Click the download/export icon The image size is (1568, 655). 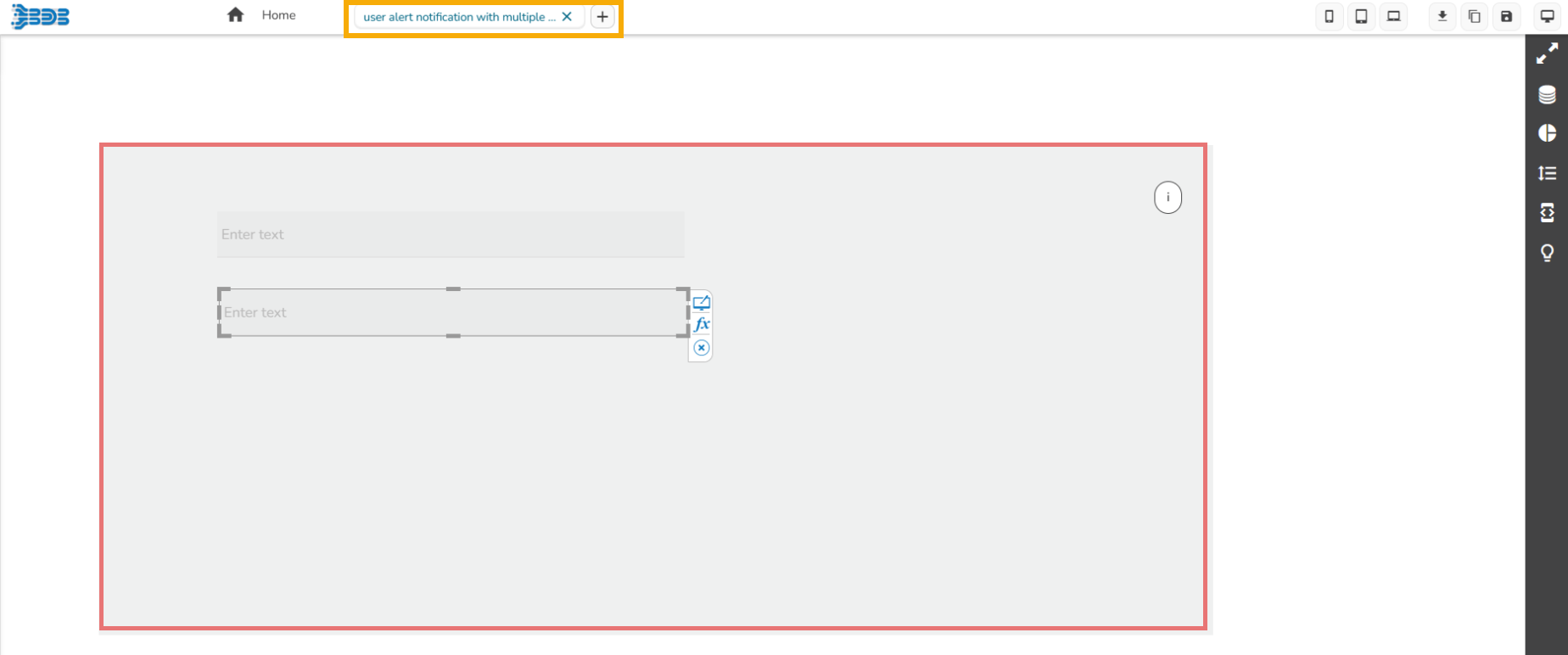click(x=1442, y=17)
